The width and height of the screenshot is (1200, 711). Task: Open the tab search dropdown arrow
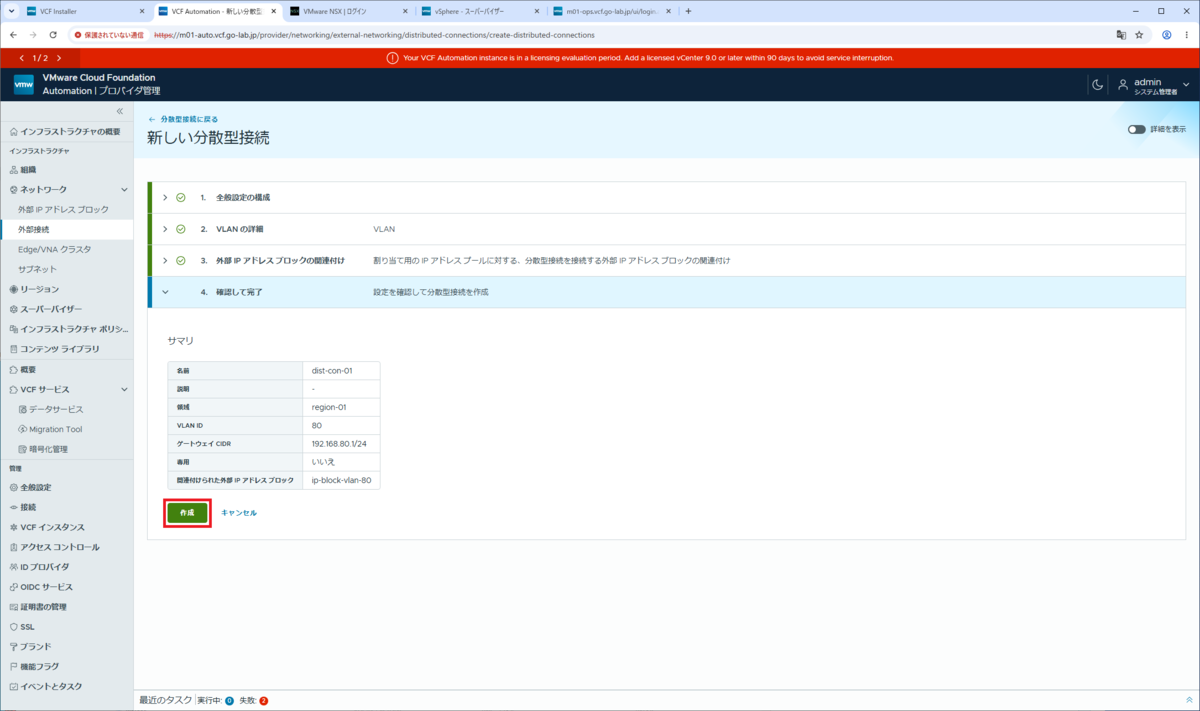pyautogui.click(x=10, y=11)
